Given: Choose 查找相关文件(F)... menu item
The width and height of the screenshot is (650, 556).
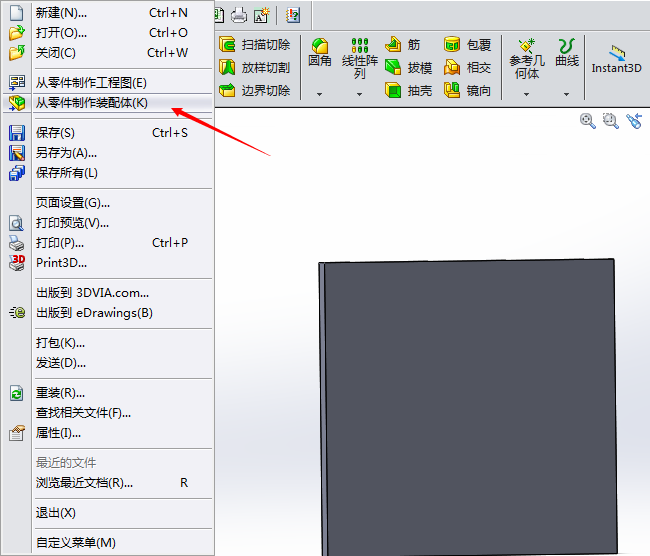Looking at the screenshot, I should 108,413.
